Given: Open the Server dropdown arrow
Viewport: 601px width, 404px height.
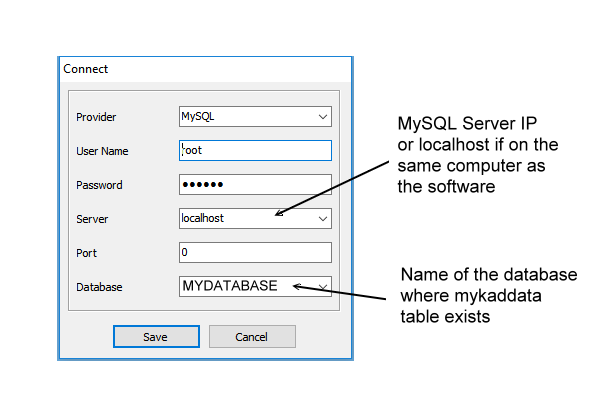Looking at the screenshot, I should (322, 219).
